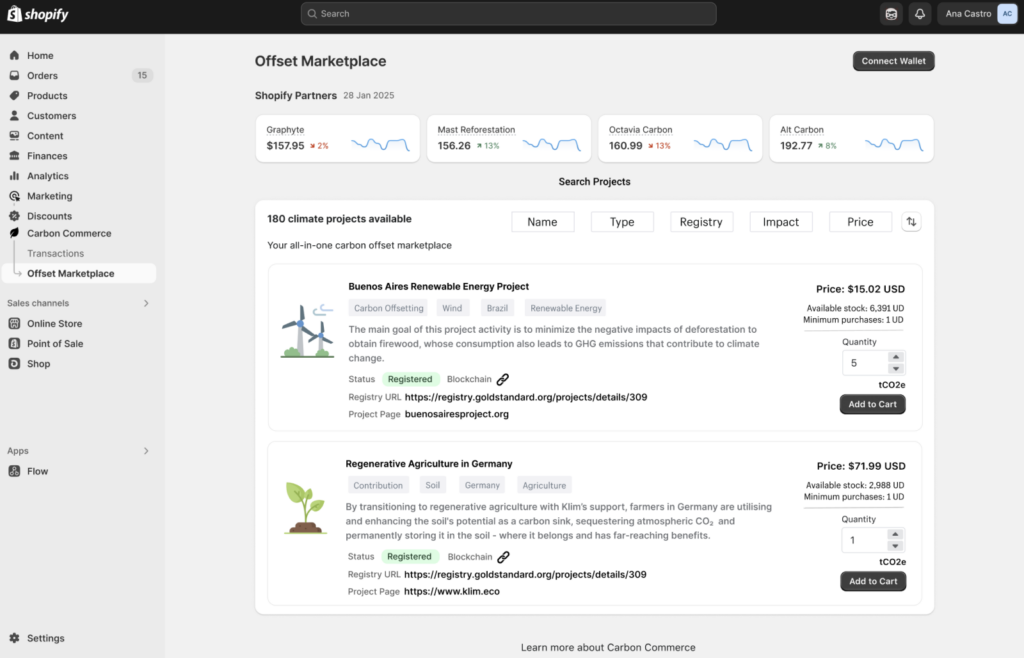Click the notifications bell icon
The image size is (1024, 658).
(x=920, y=14)
